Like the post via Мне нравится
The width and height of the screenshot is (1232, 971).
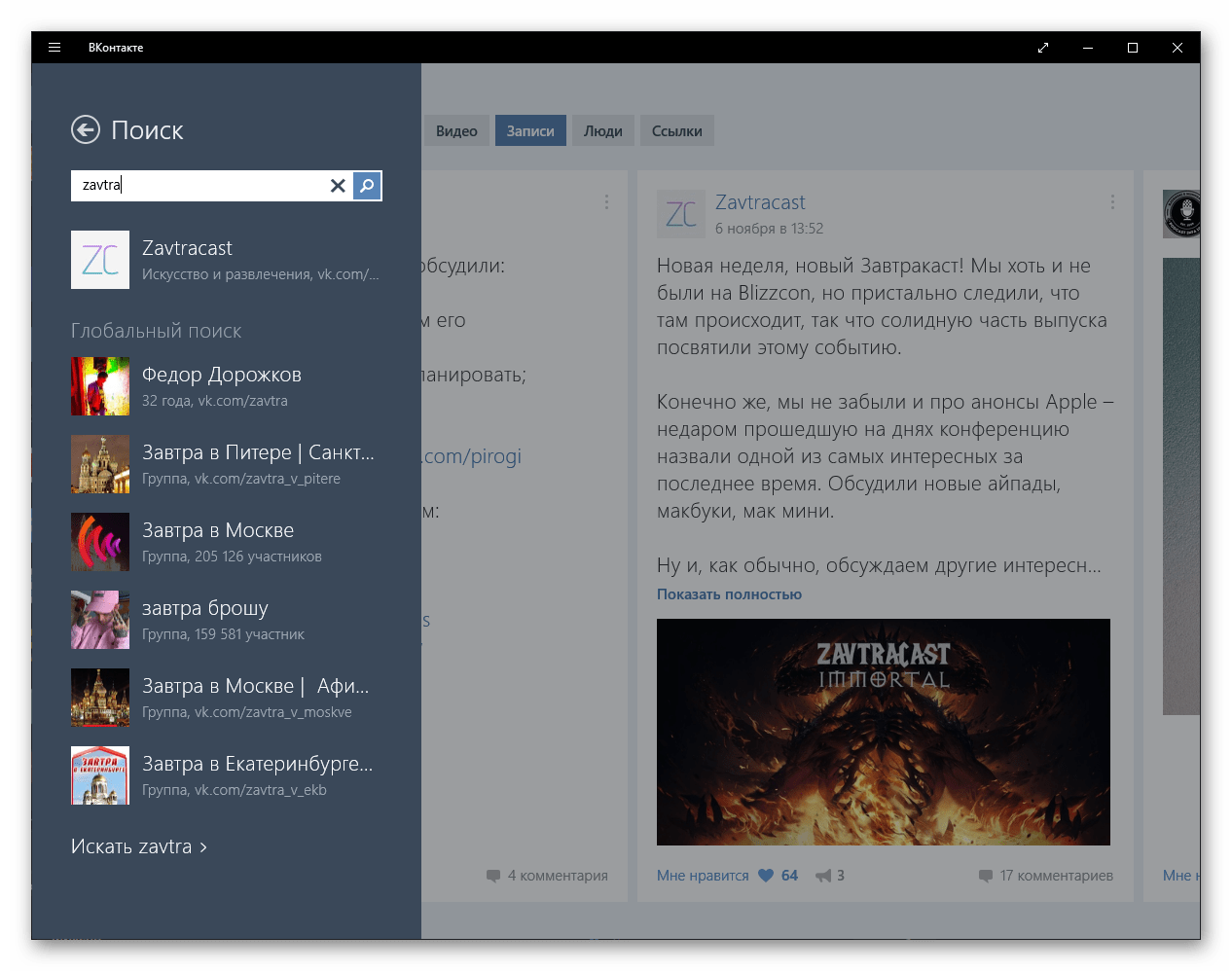(x=703, y=876)
